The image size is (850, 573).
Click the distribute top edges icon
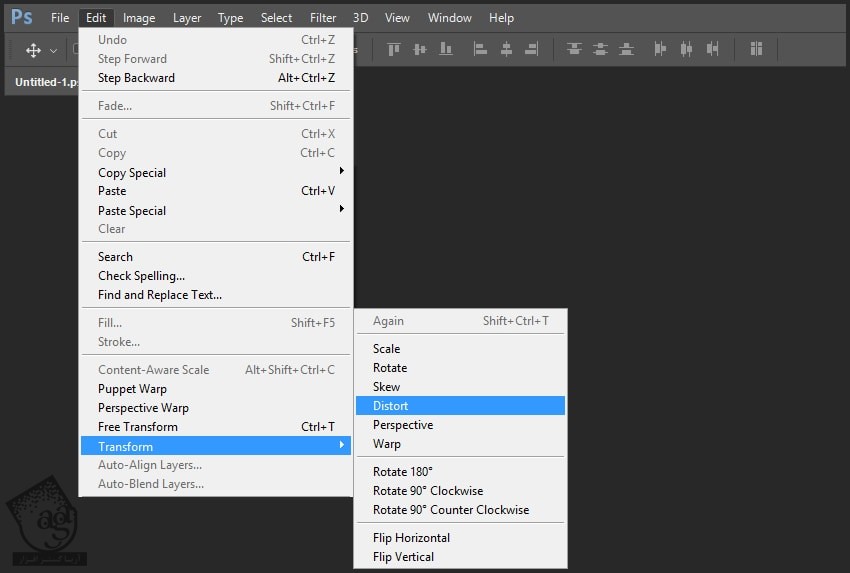[x=574, y=49]
